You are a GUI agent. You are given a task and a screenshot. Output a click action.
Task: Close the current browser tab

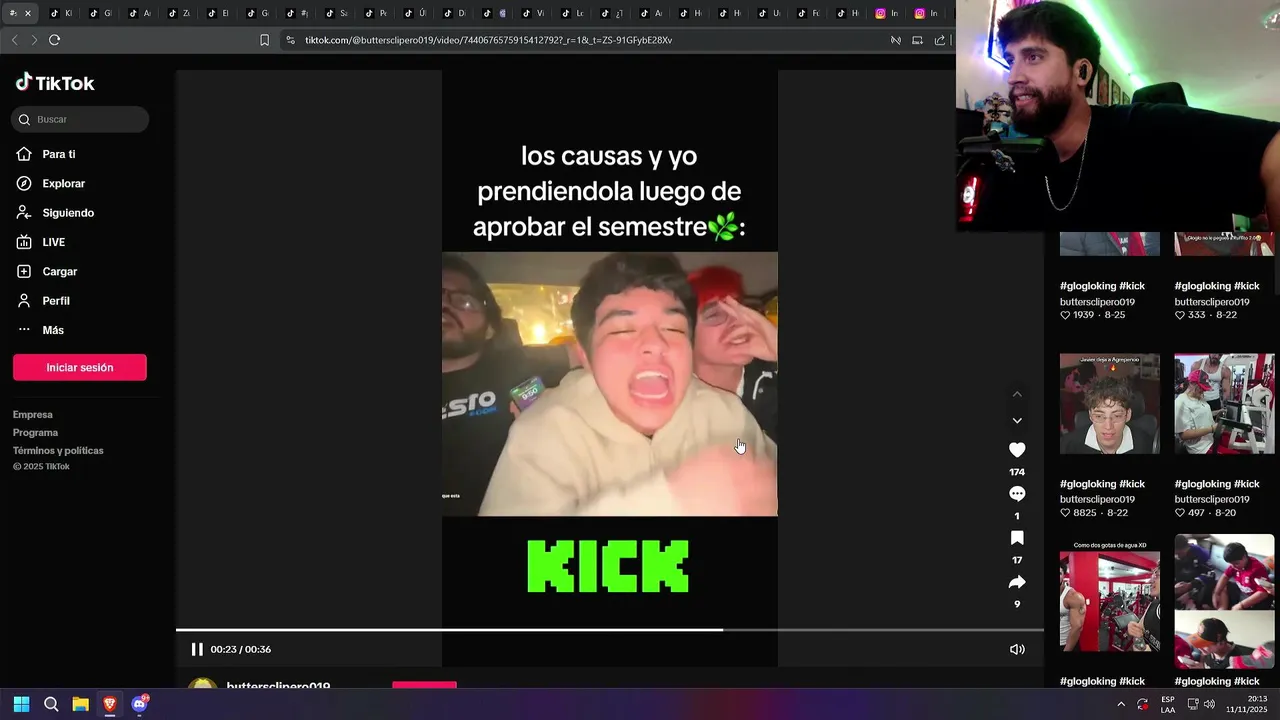tap(28, 13)
